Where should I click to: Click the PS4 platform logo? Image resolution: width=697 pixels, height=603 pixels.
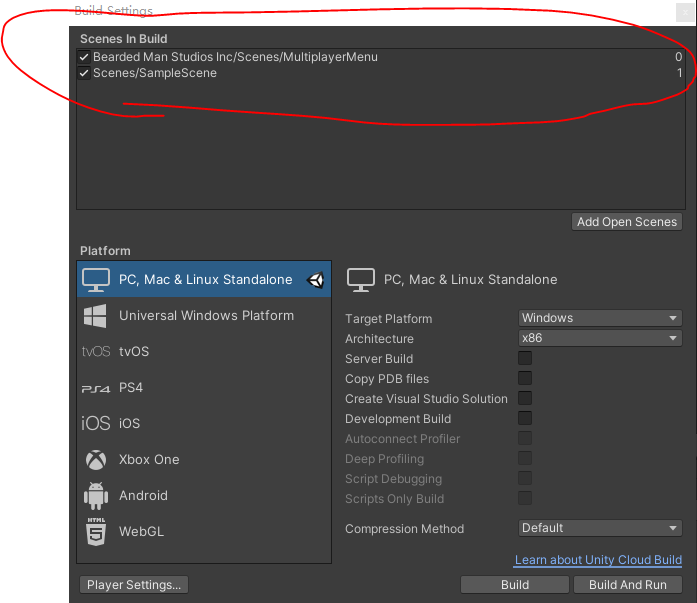pyautogui.click(x=96, y=389)
